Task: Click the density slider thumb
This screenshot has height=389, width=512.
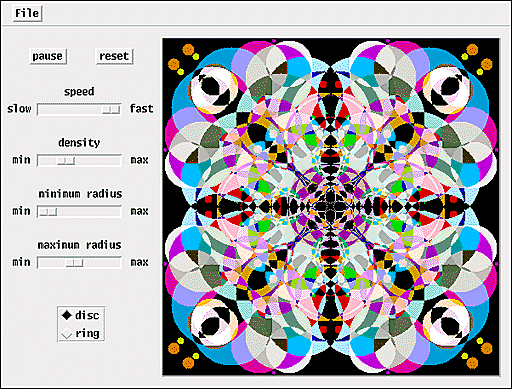Action: (x=66, y=161)
